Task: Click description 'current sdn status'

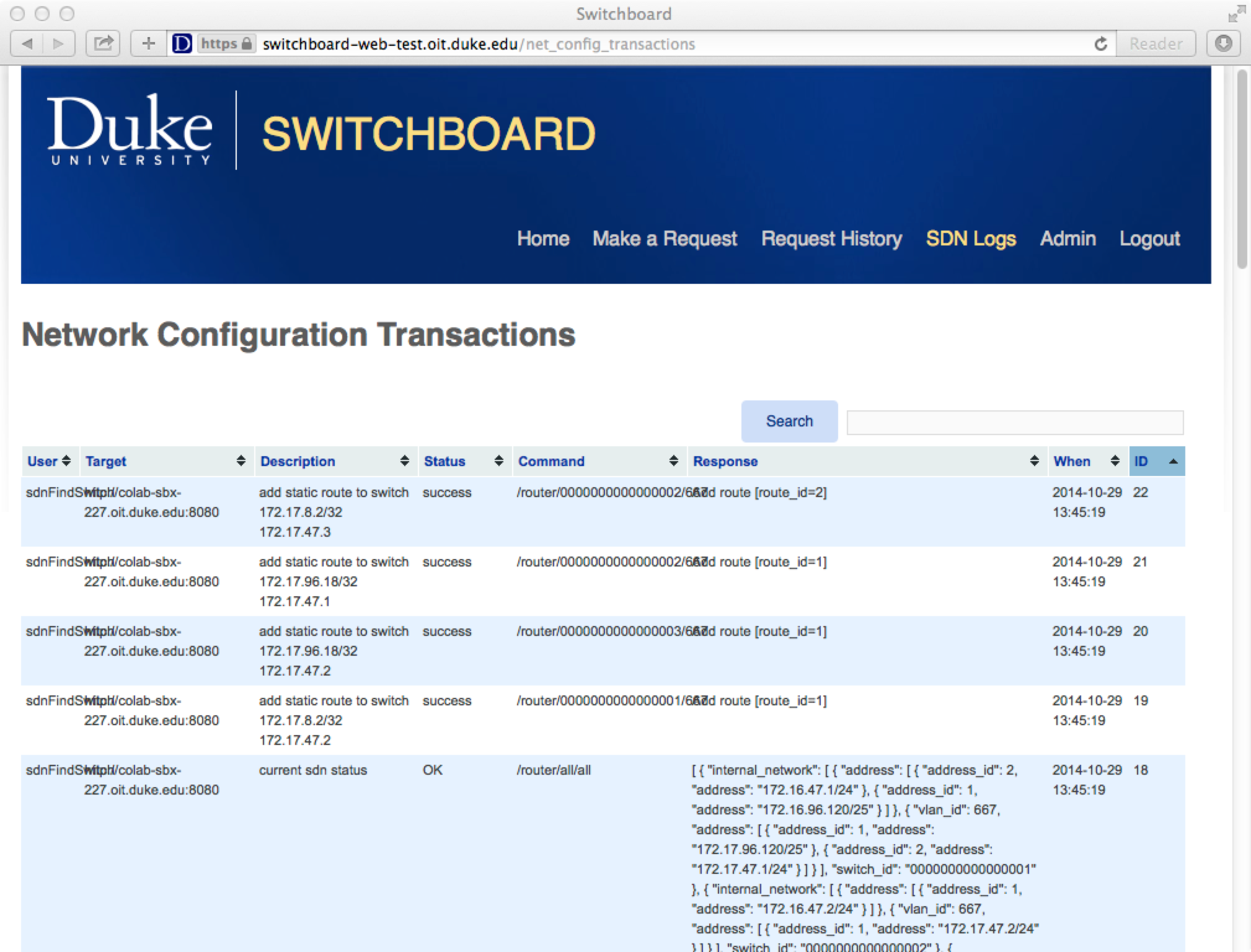Action: pyautogui.click(x=313, y=770)
